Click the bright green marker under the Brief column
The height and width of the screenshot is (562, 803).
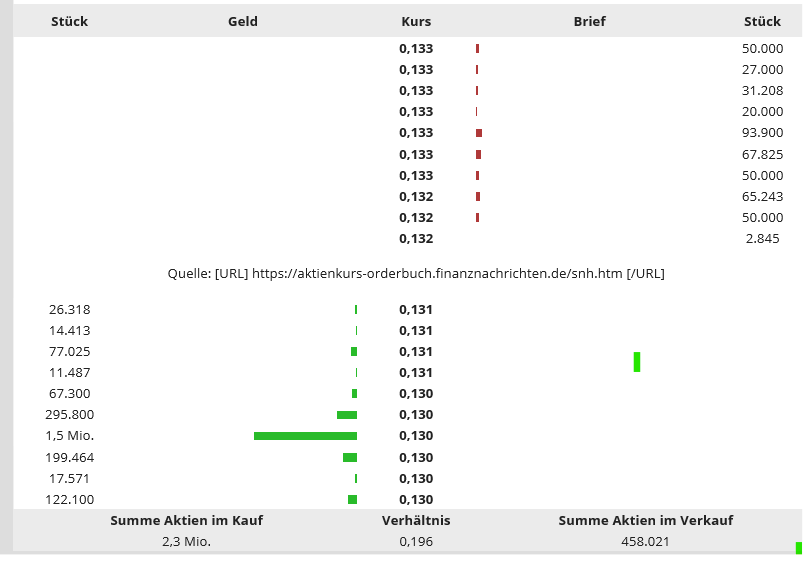pyautogui.click(x=636, y=361)
